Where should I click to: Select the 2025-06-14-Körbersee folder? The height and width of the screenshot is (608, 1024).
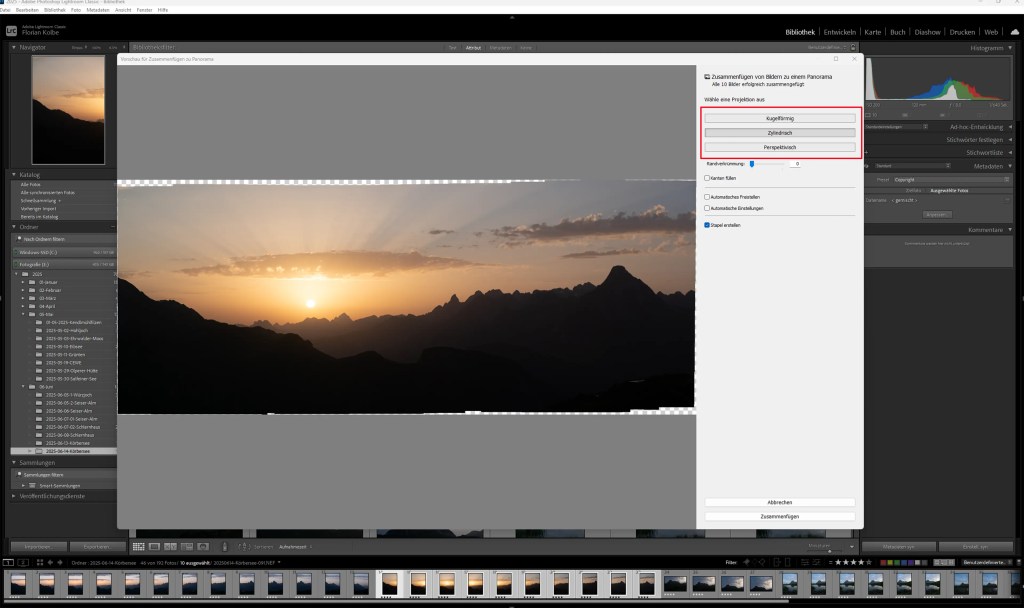(67, 452)
